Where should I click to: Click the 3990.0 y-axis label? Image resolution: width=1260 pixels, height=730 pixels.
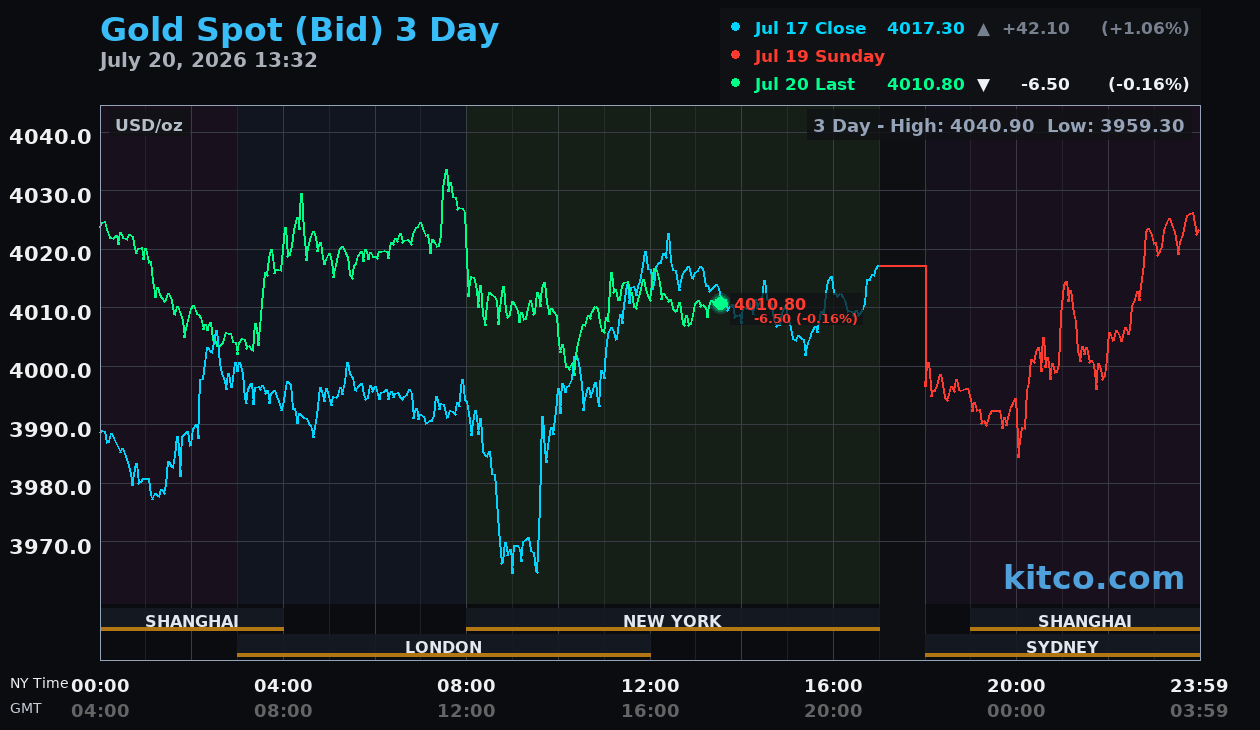pos(50,428)
